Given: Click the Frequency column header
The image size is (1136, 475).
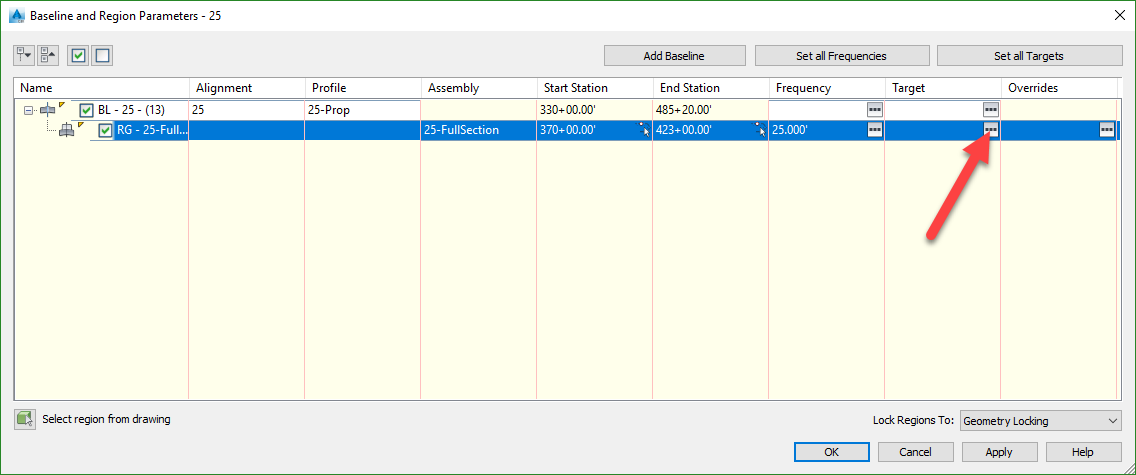Looking at the screenshot, I should 827,88.
